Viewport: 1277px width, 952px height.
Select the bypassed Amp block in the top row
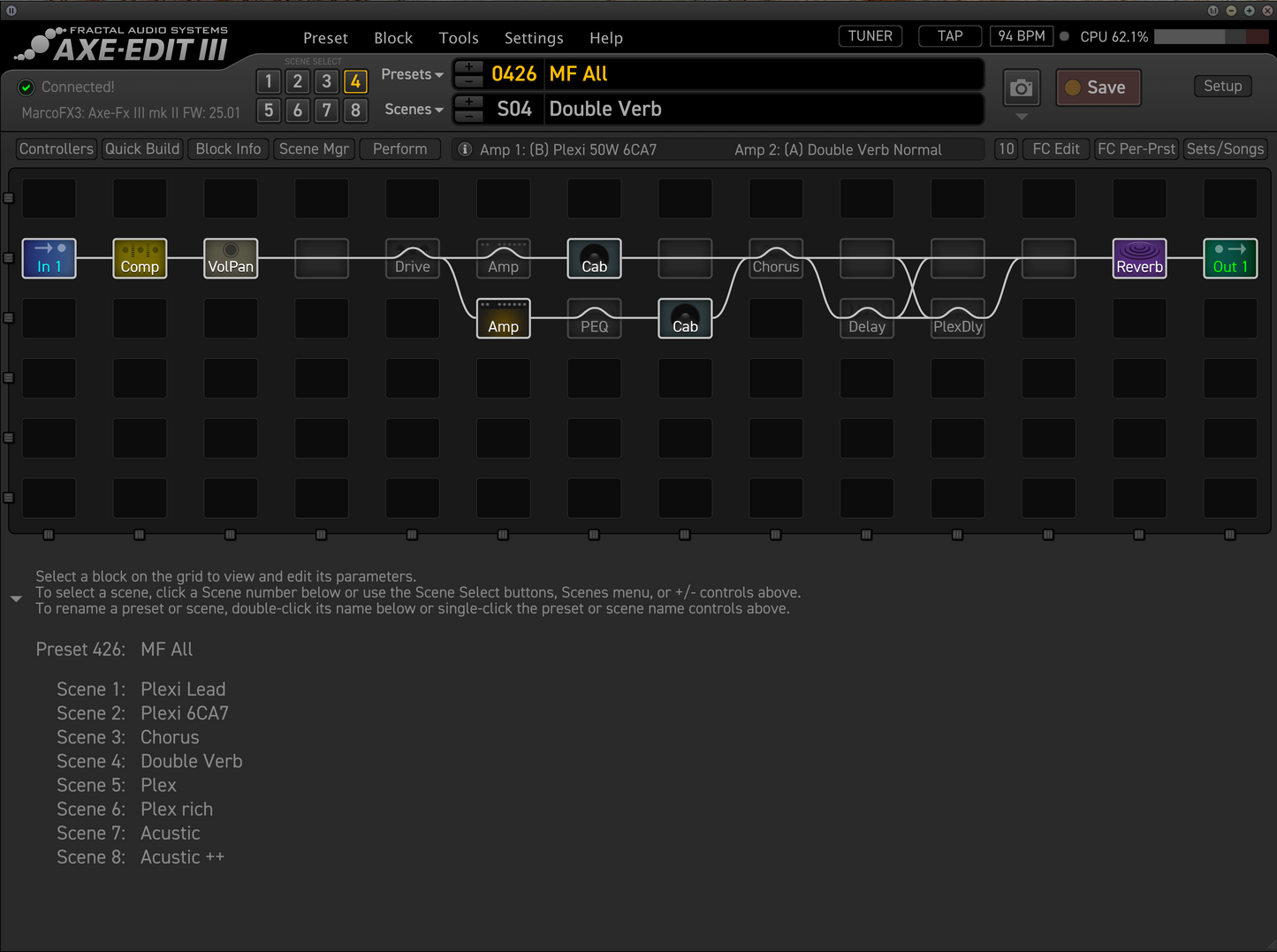click(x=504, y=258)
